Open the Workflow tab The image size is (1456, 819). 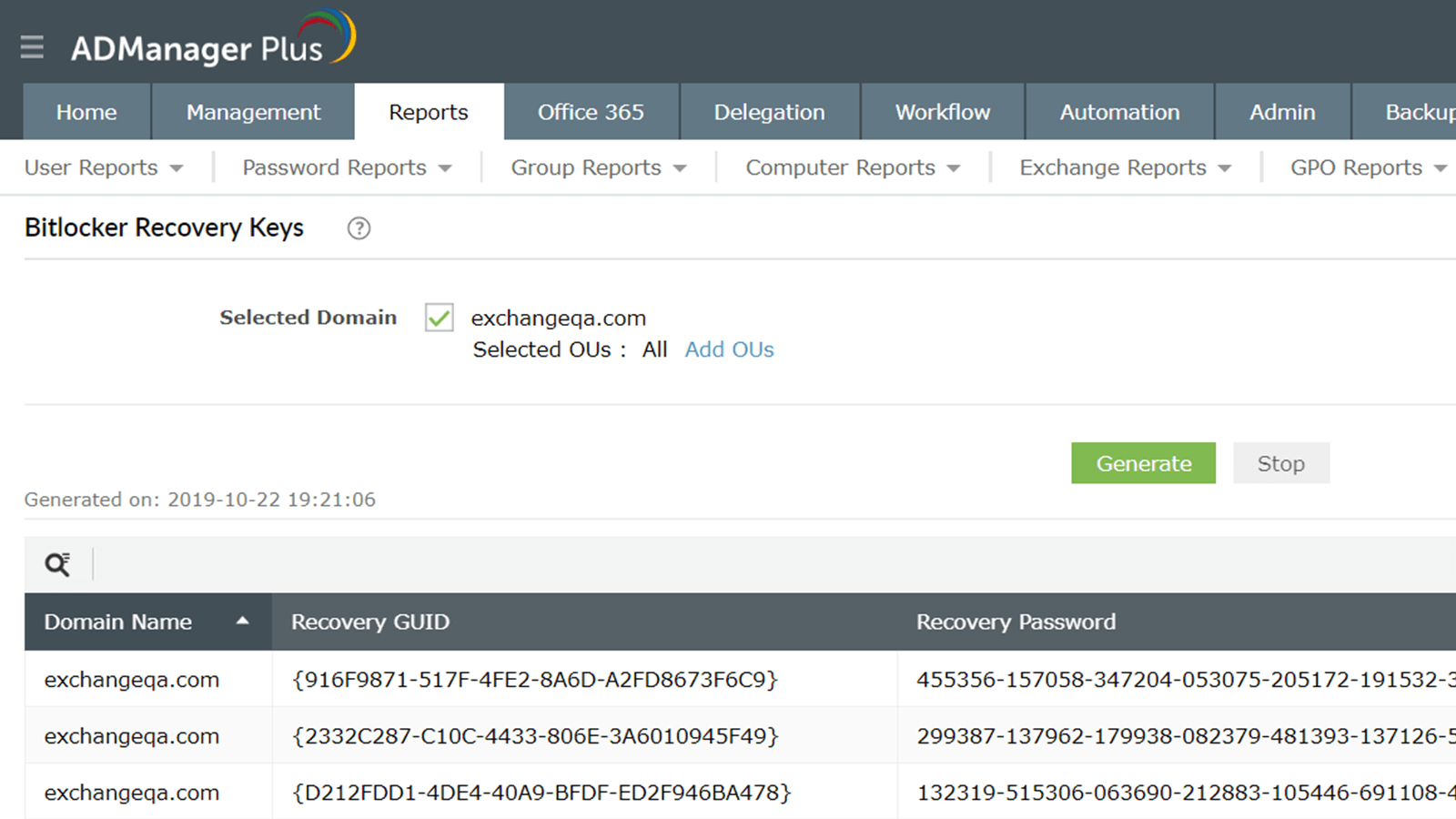click(943, 112)
